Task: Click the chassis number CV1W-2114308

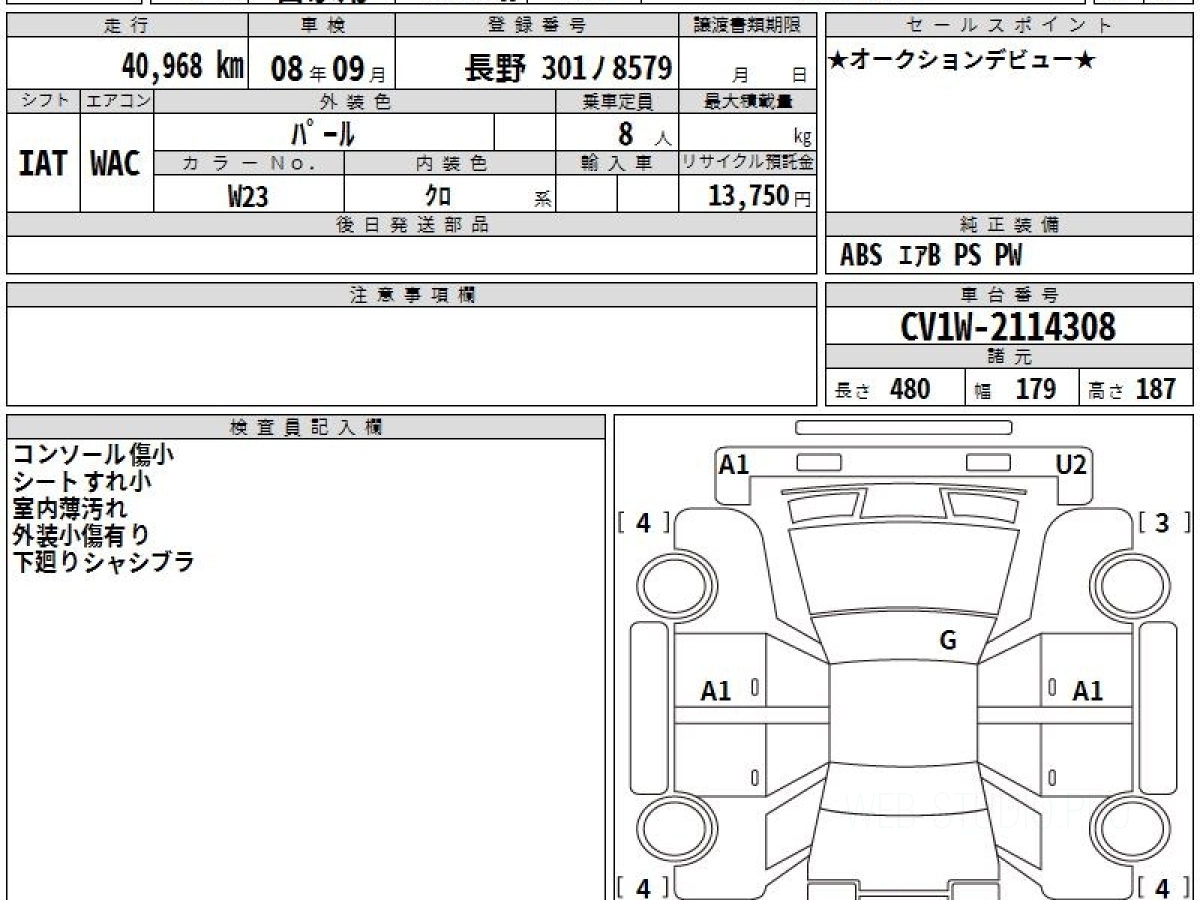Action: coord(1008,326)
